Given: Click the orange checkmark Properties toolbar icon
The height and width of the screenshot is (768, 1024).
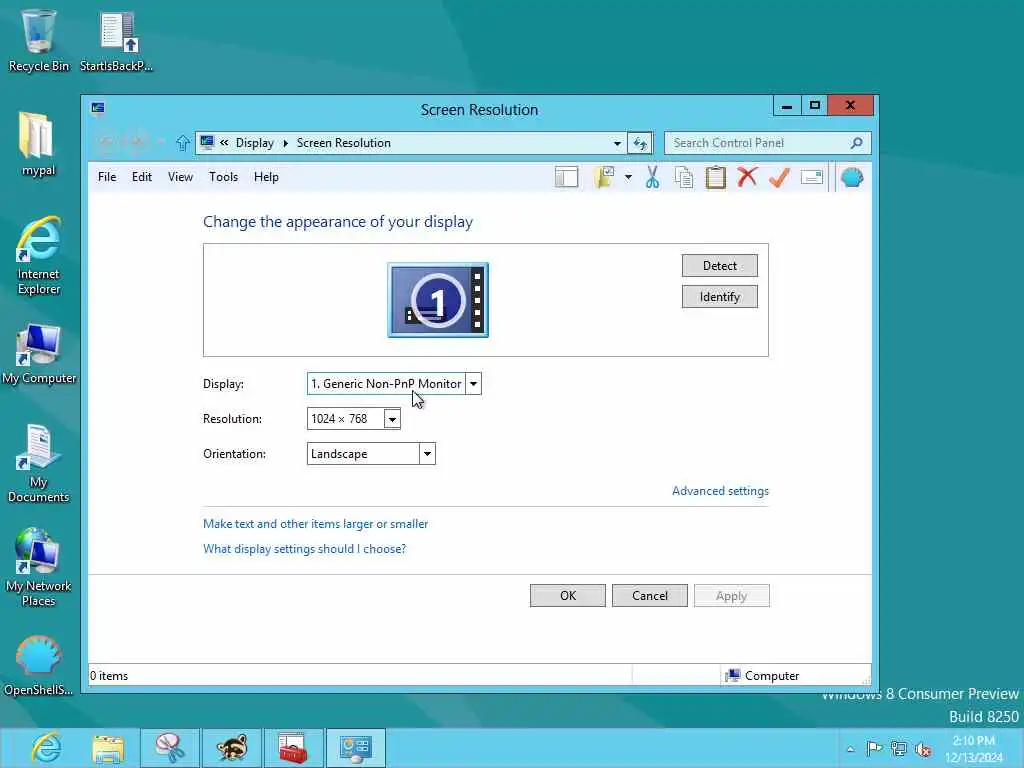Looking at the screenshot, I should coord(779,177).
